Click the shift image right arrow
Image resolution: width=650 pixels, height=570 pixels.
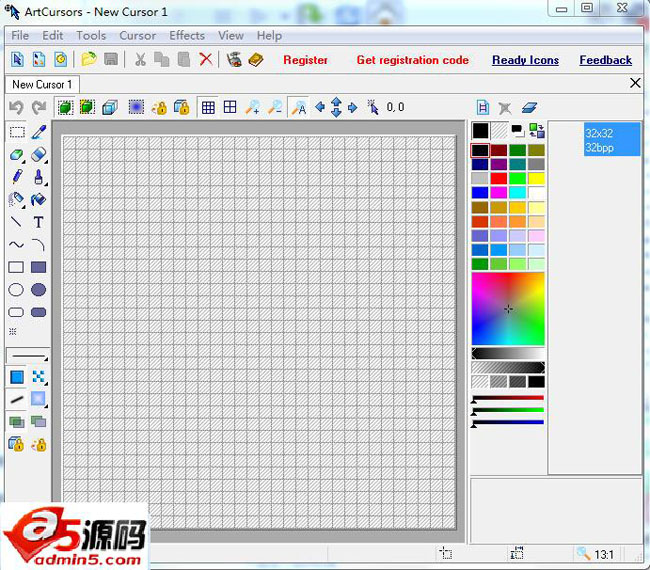352,107
